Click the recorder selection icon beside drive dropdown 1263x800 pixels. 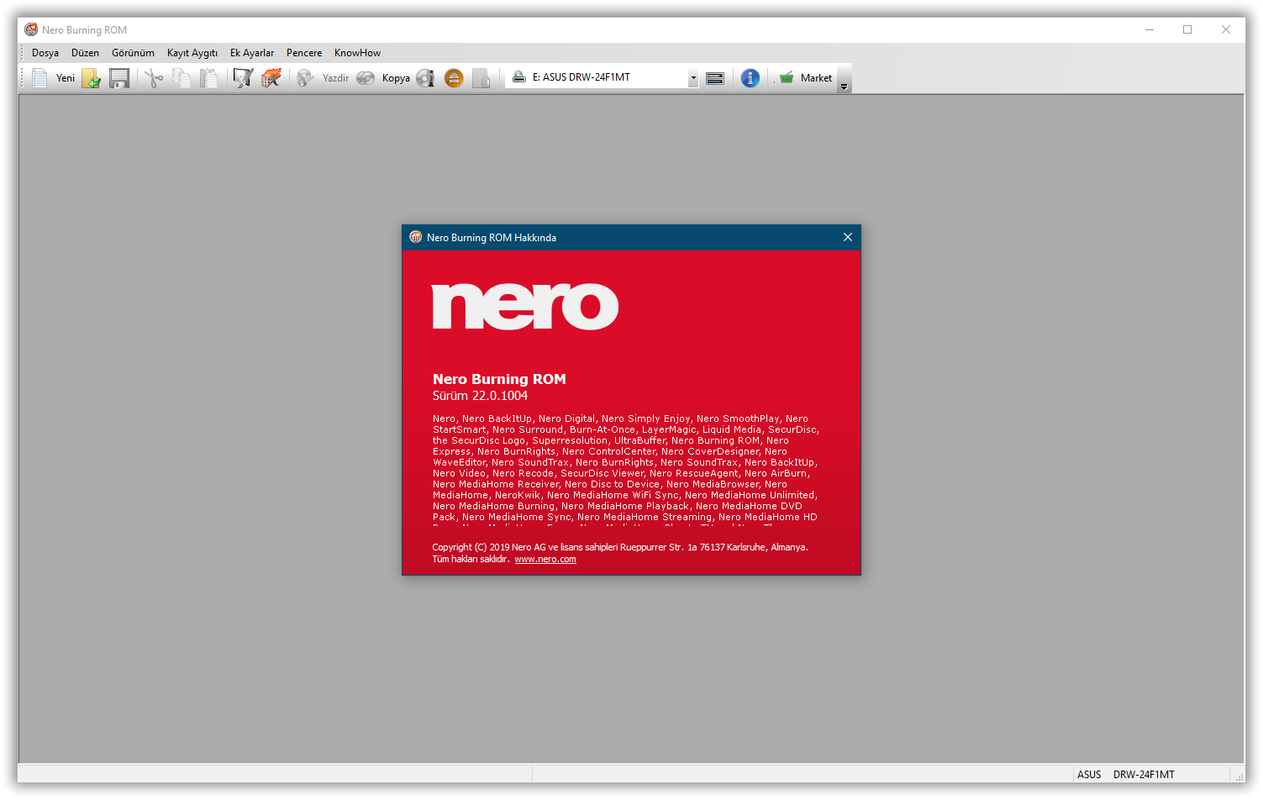[715, 78]
